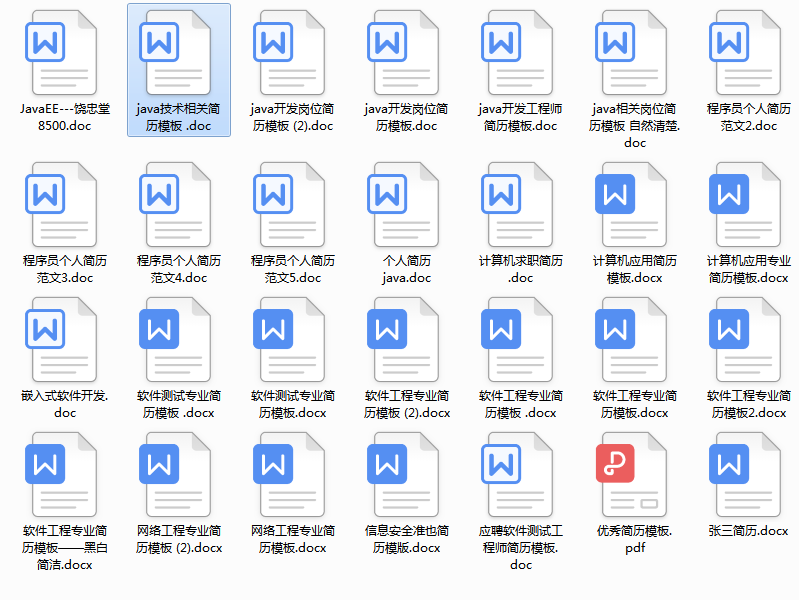Image resolution: width=799 pixels, height=600 pixels.
Task: Click the java技术相关简历模板 .doc file icon
Action: click(175, 53)
